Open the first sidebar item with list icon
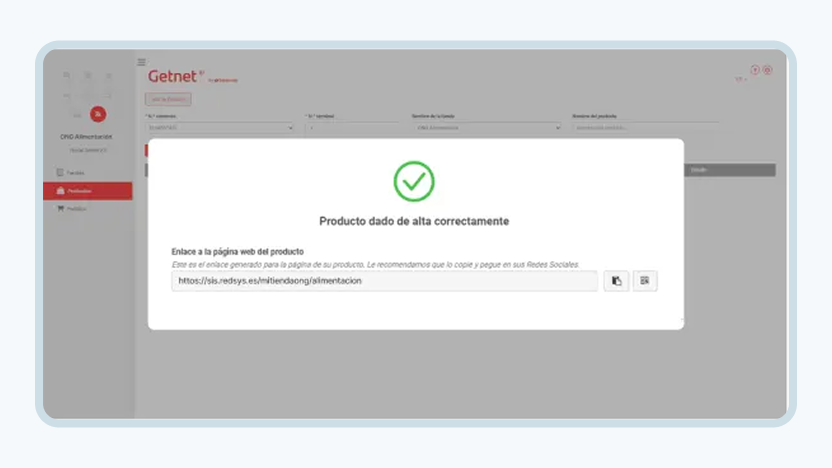This screenshot has width=832, height=468. [x=71, y=172]
